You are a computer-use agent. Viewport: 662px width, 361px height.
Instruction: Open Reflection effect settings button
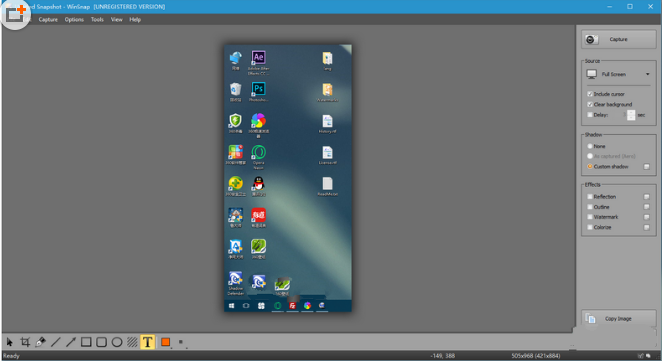point(646,197)
